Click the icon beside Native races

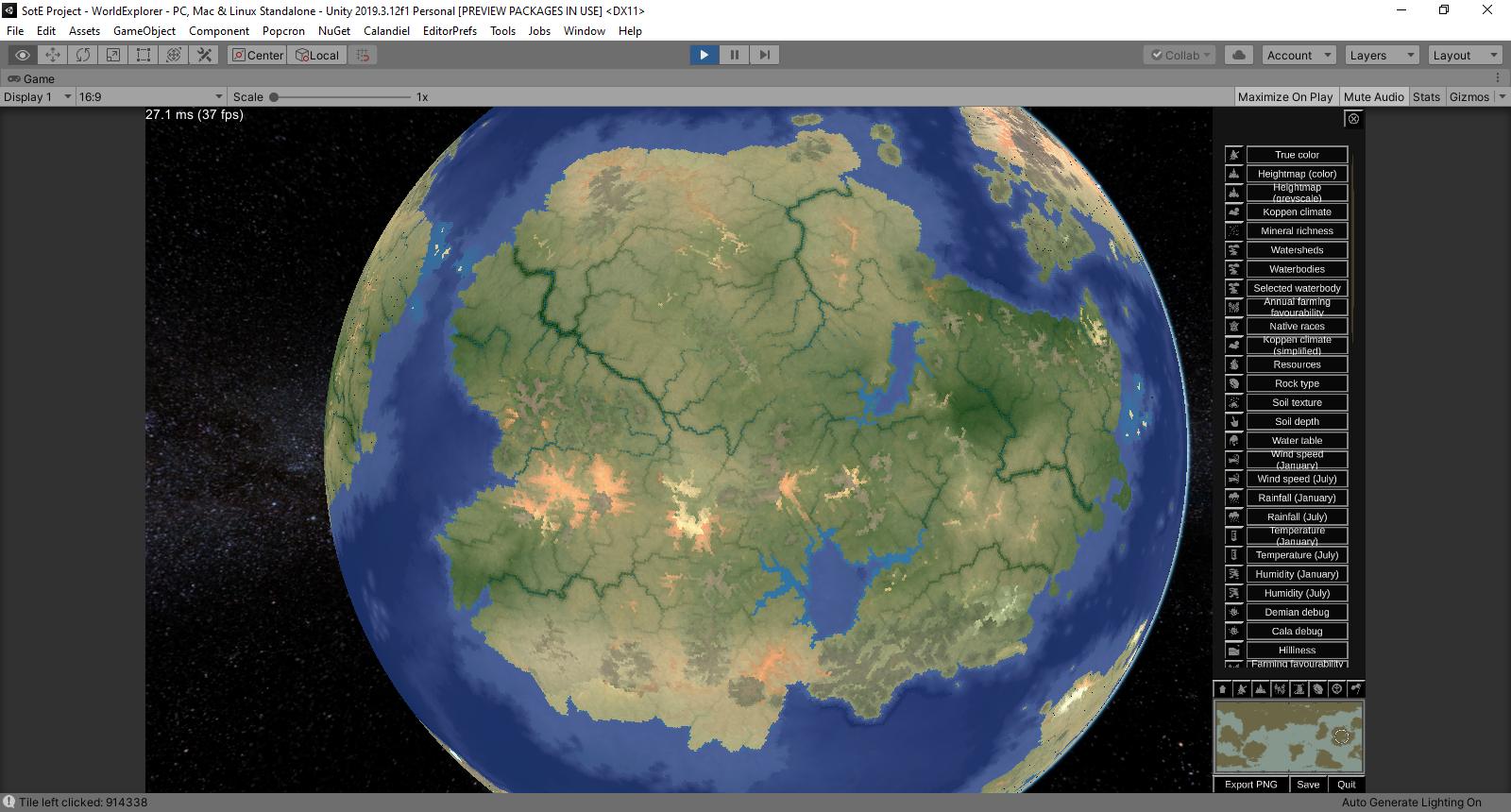(x=1234, y=326)
